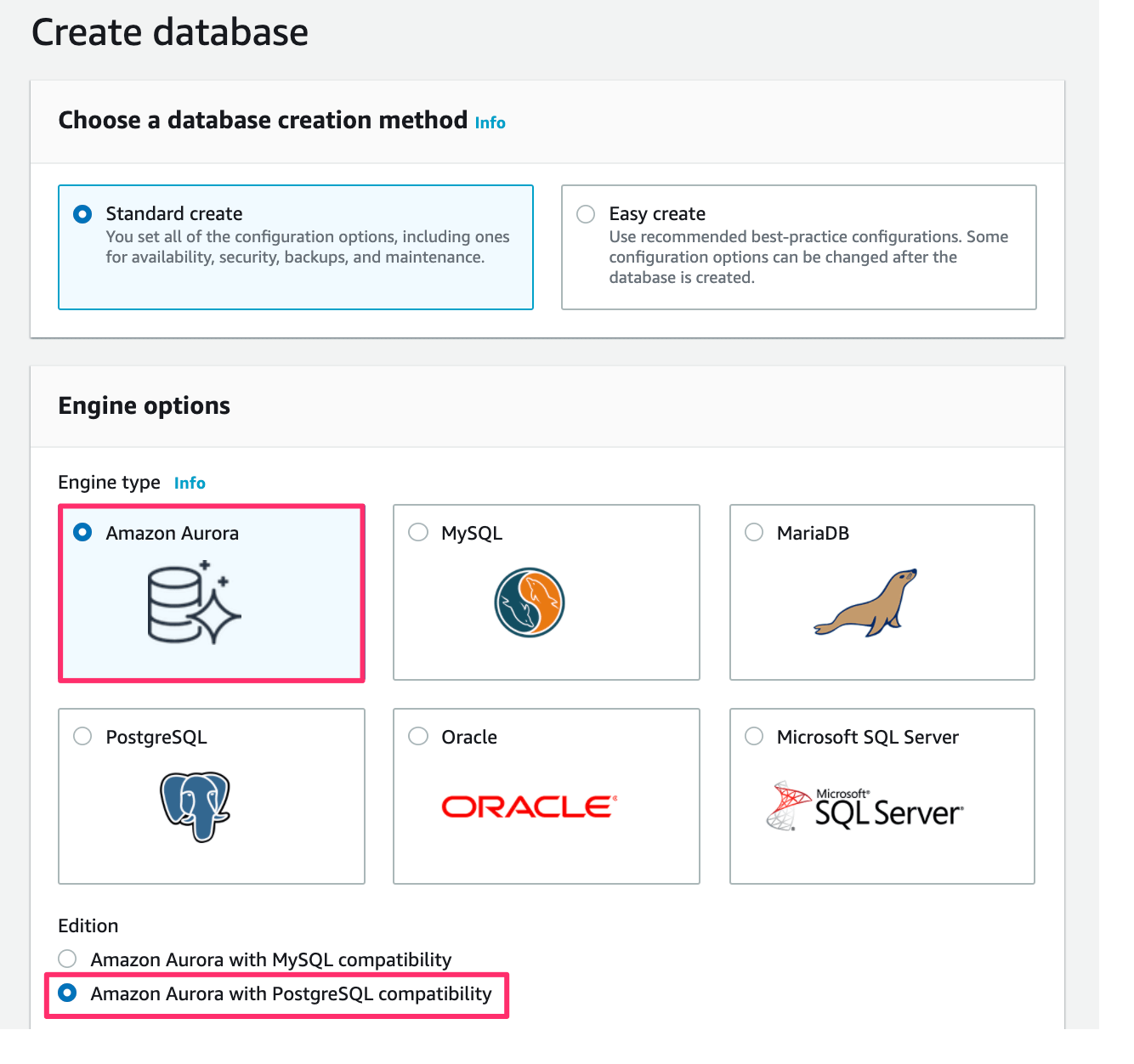This screenshot has height=1064, width=1134.
Task: Select the Microsoft SQL Server radio button
Action: [753, 736]
